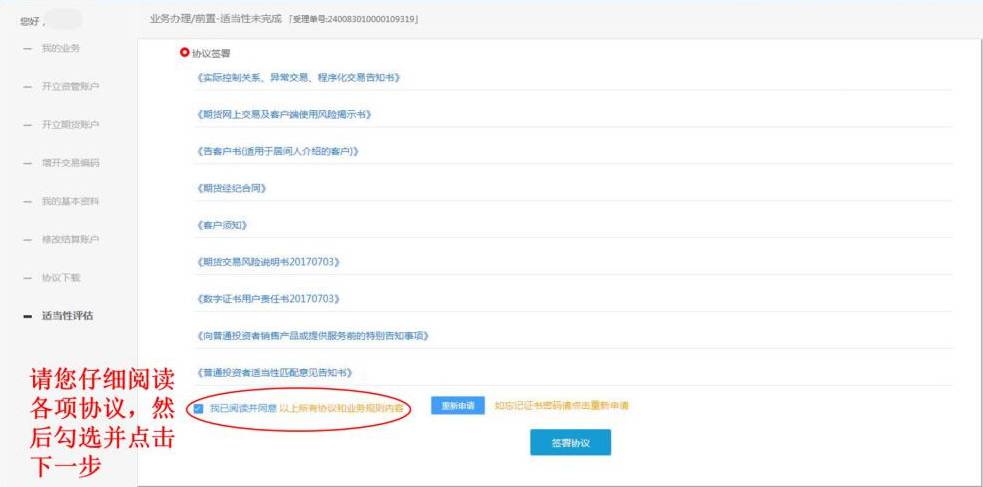View 《期货交易风险说明书20170703》

(x=269, y=262)
